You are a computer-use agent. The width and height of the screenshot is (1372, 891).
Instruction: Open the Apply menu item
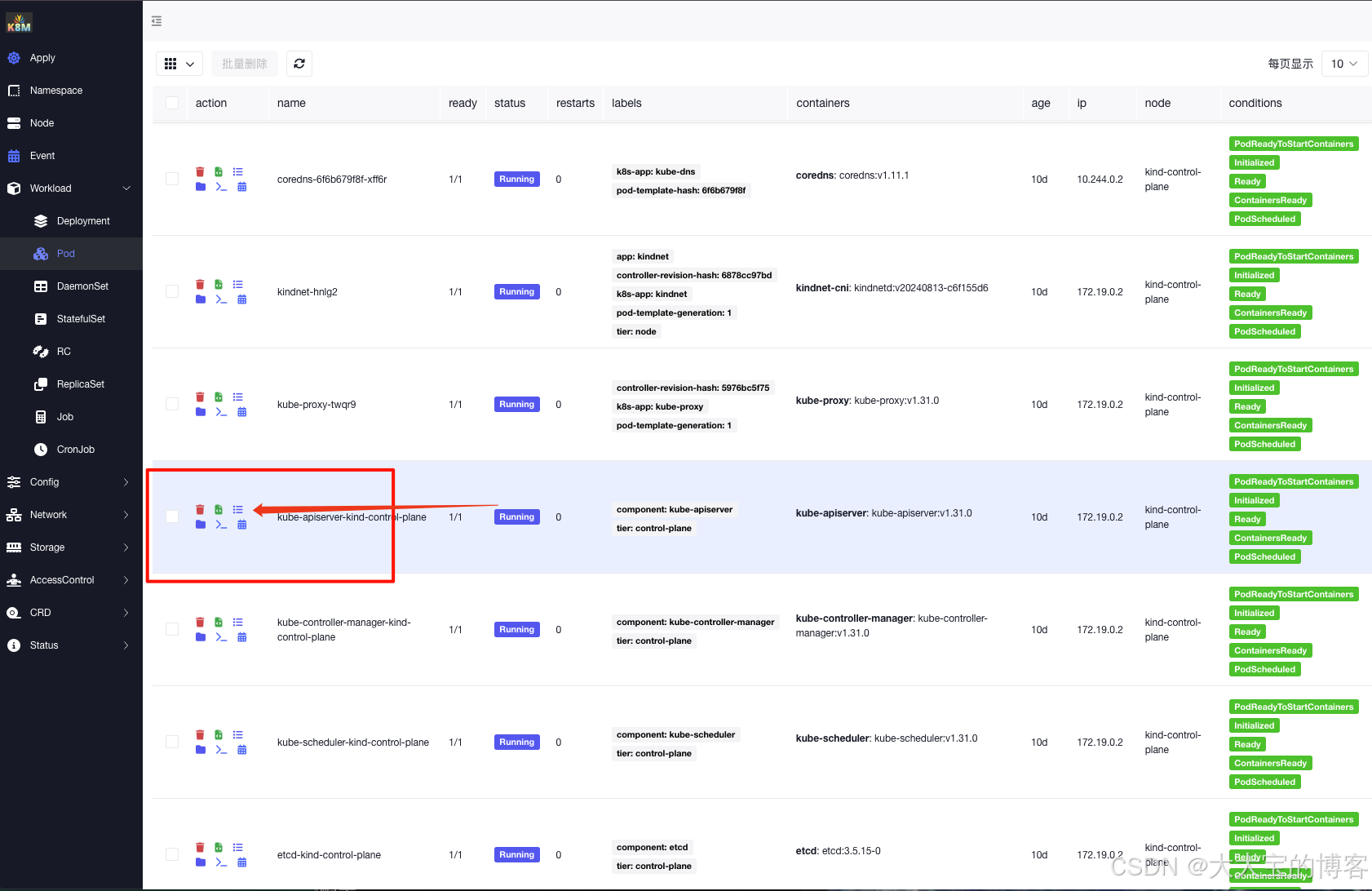click(71, 58)
